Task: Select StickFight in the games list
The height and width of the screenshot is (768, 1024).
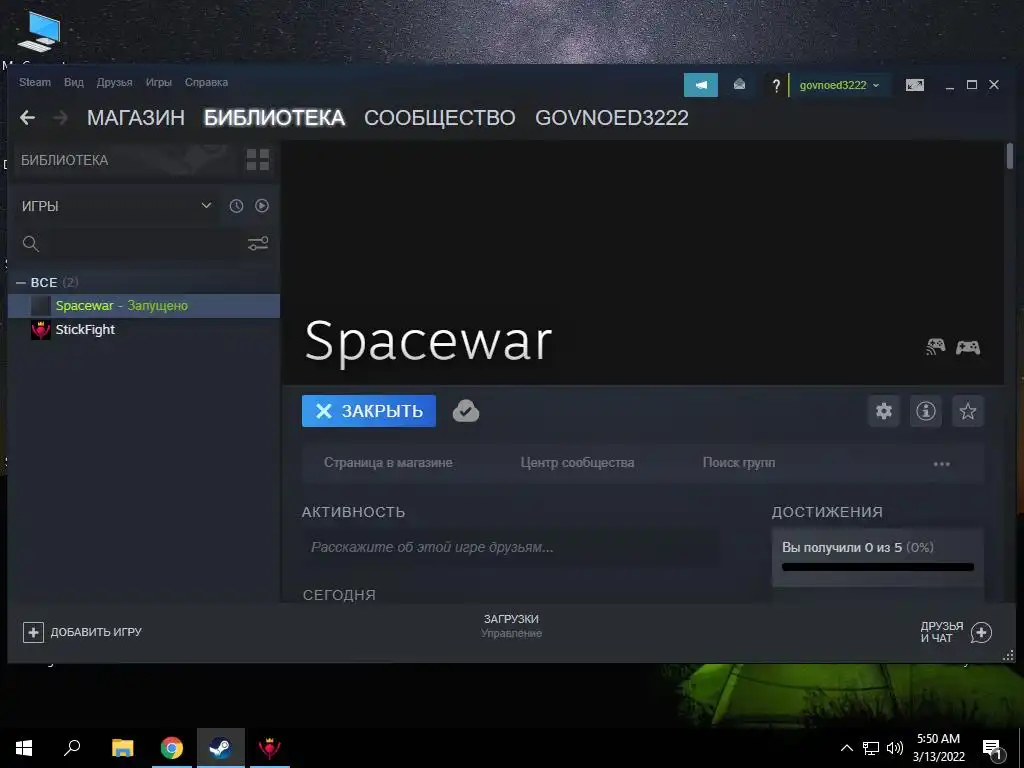Action: 144,330
